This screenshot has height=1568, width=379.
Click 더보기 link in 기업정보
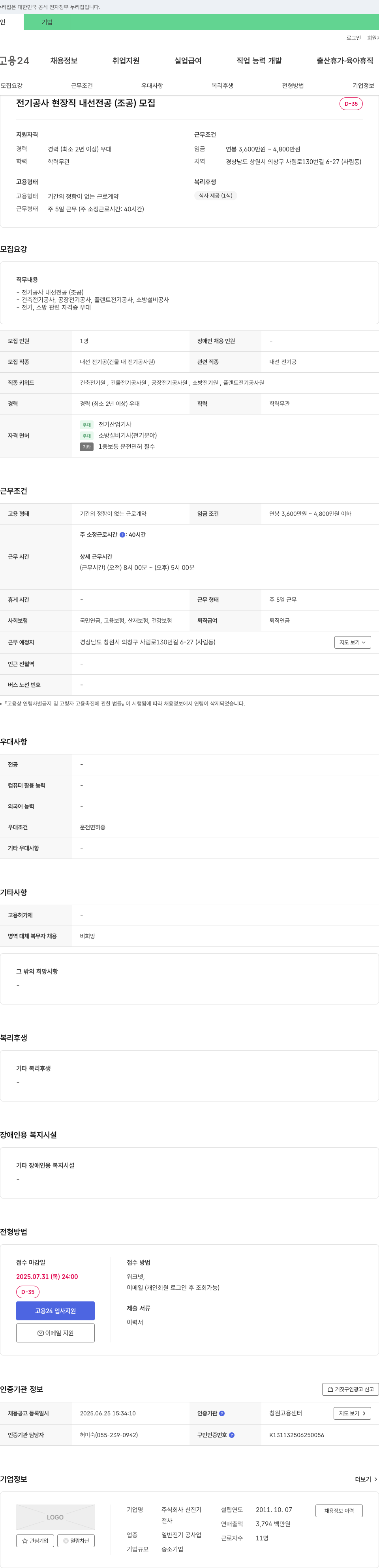366,1479
